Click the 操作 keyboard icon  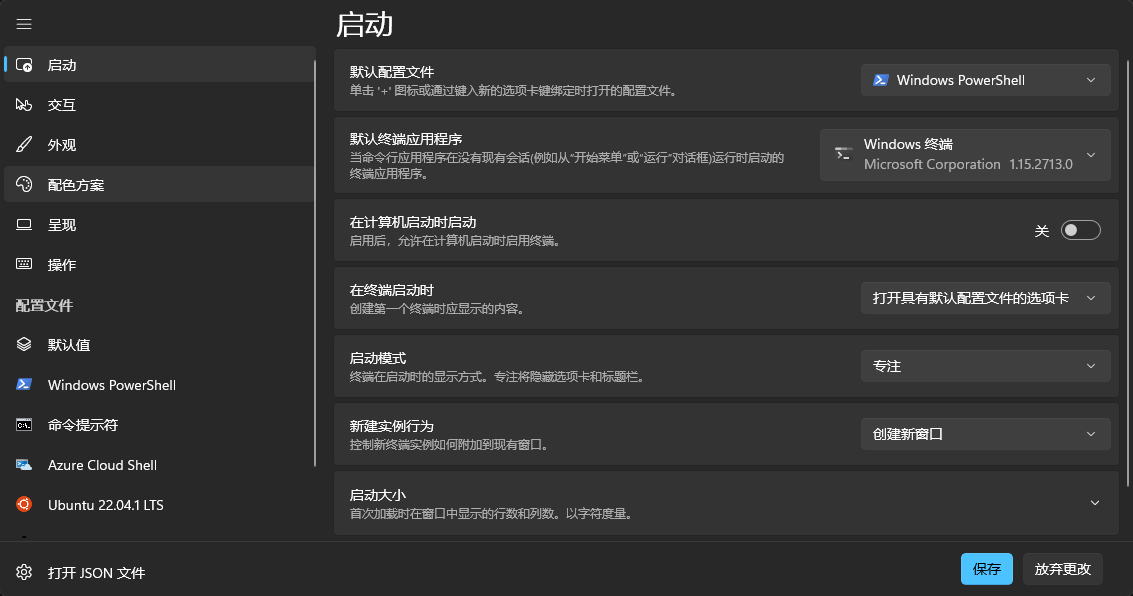point(25,265)
